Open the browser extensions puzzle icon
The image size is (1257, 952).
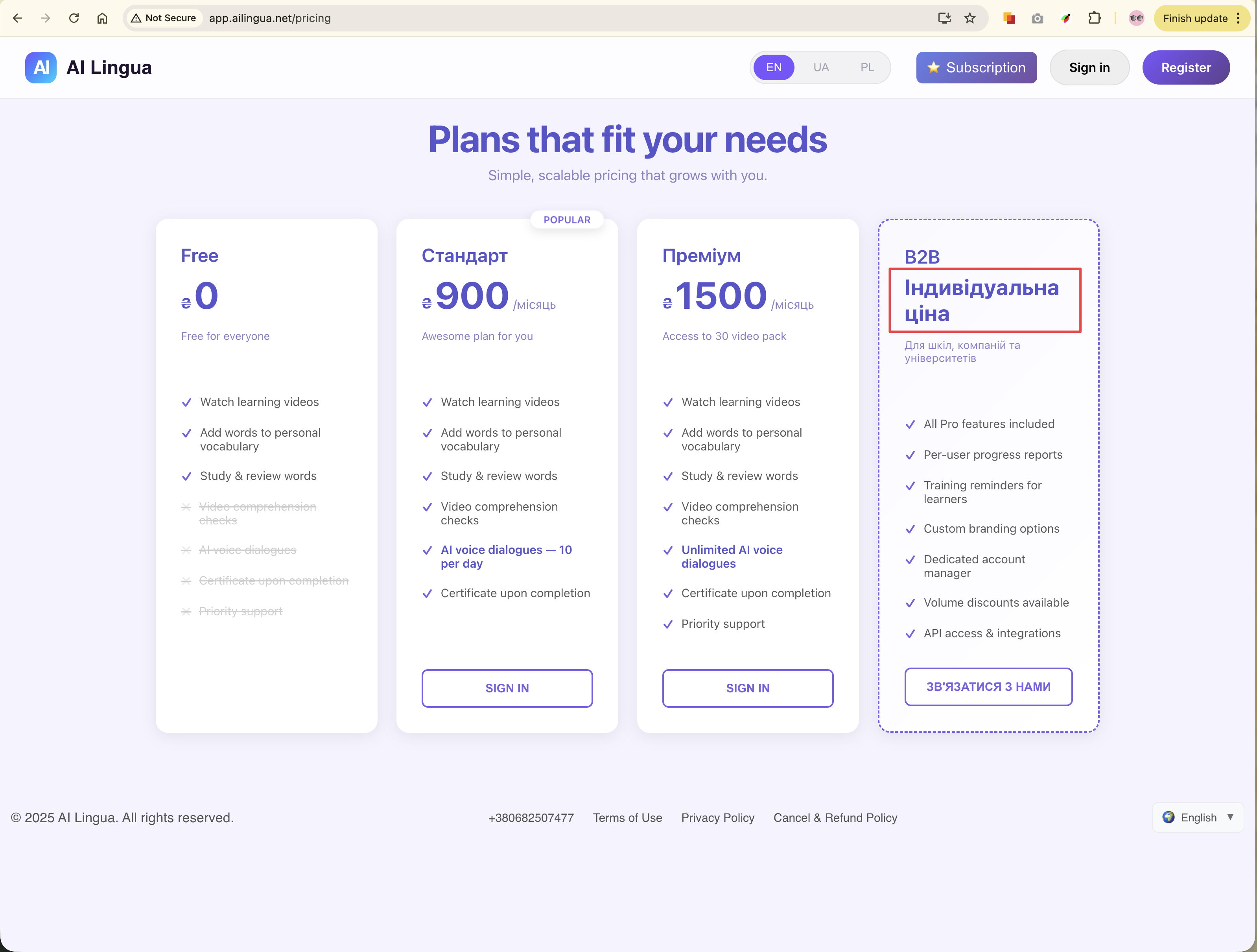click(x=1094, y=18)
